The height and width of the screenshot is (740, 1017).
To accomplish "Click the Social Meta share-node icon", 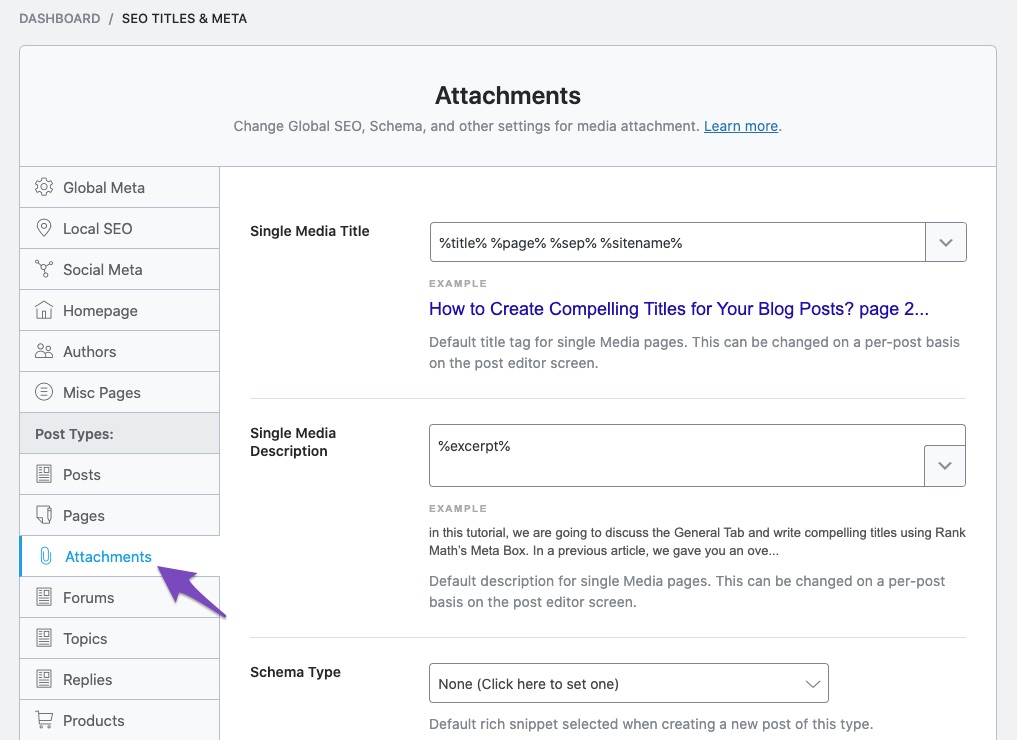I will 43,269.
